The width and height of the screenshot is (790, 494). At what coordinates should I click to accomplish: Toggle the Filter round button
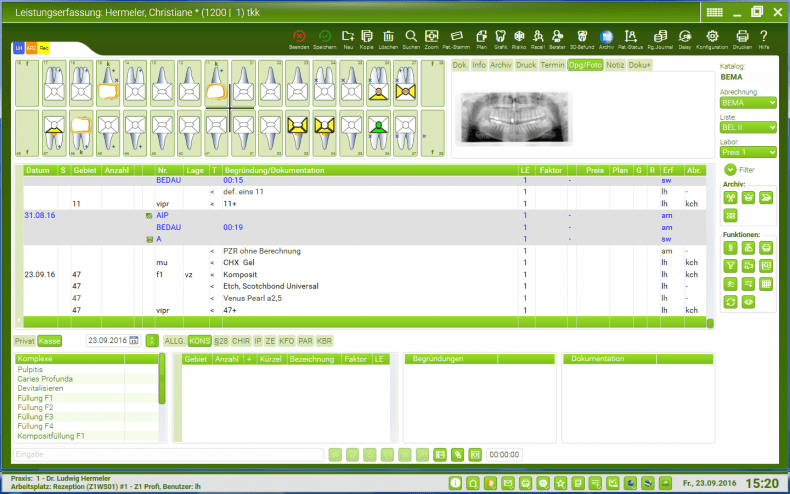point(730,169)
